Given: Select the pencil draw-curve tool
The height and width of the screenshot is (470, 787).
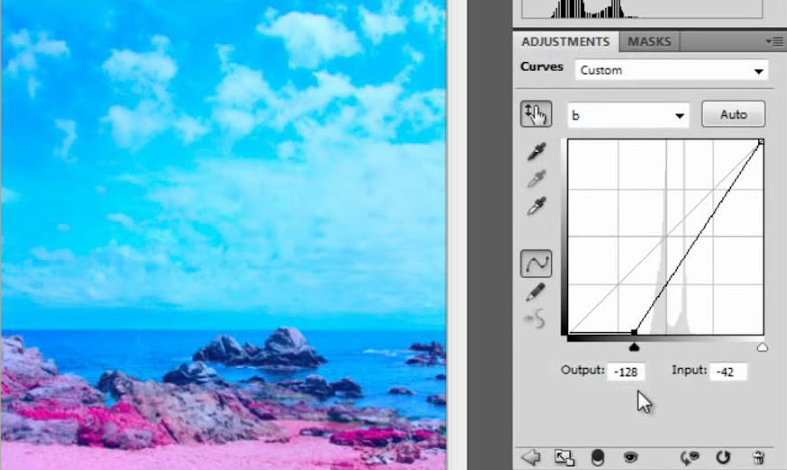Looking at the screenshot, I should tap(536, 292).
